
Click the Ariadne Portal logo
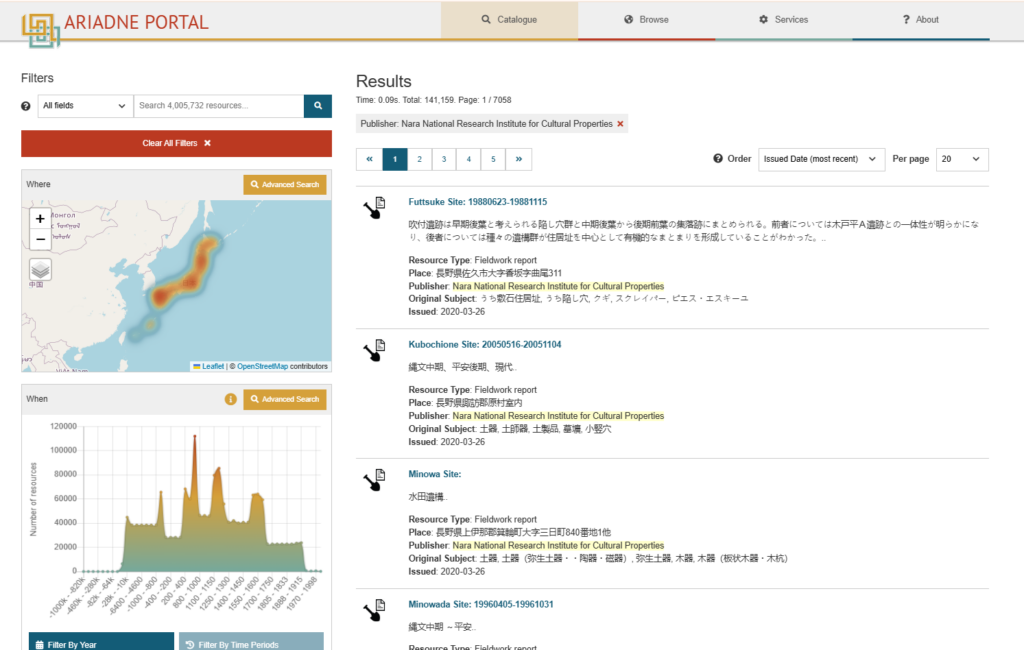[115, 28]
